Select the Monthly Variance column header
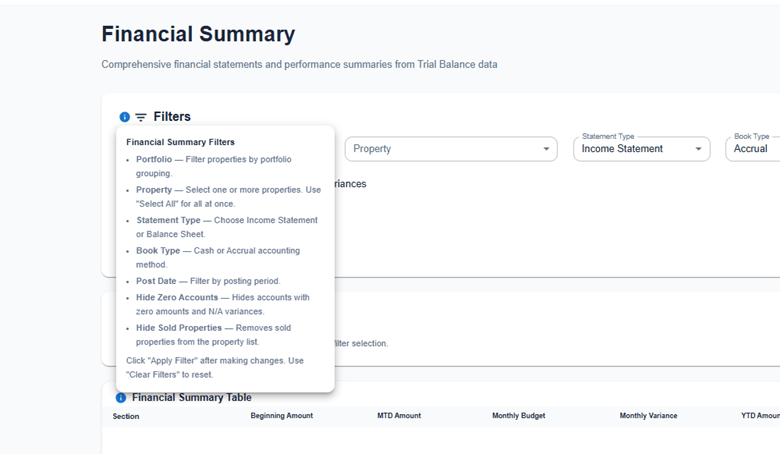Viewport: 780px width, 454px height. point(648,416)
